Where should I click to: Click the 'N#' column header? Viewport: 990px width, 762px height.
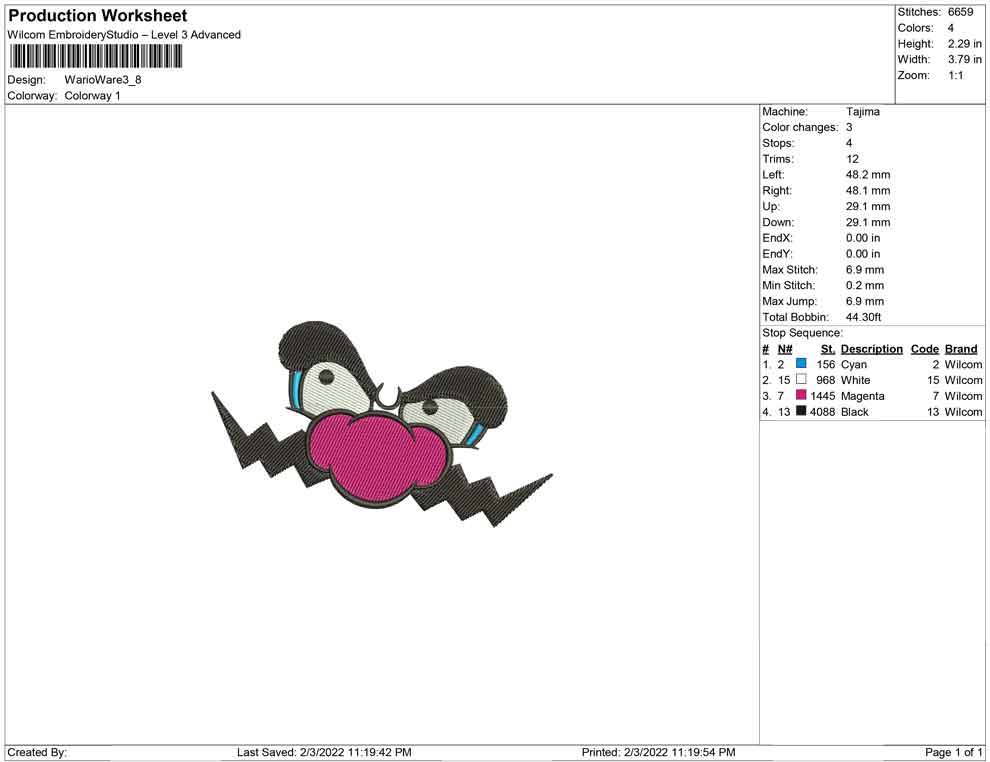(785, 349)
